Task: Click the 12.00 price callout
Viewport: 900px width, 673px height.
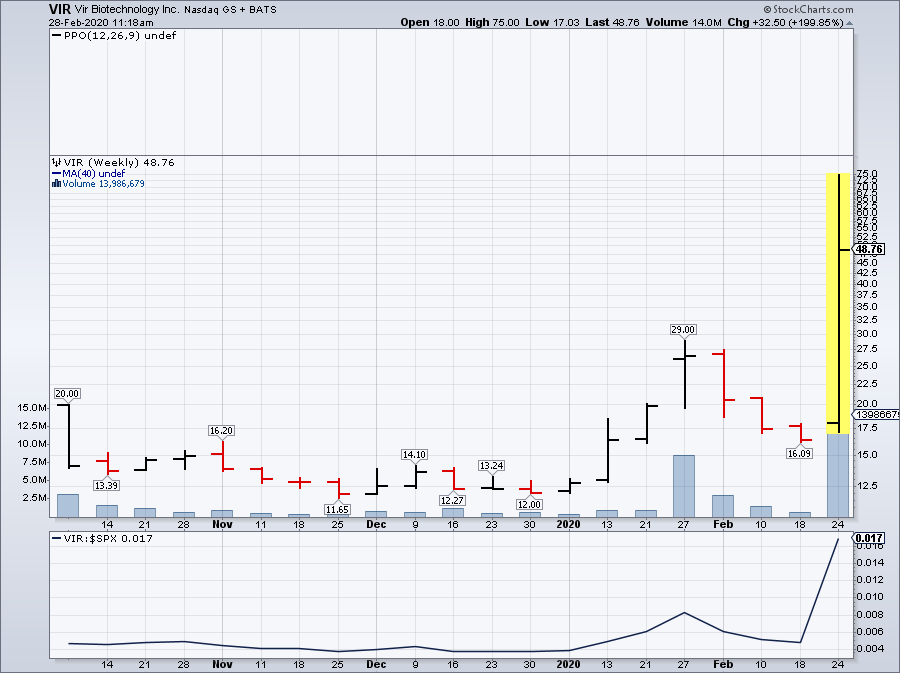Action: coord(529,504)
